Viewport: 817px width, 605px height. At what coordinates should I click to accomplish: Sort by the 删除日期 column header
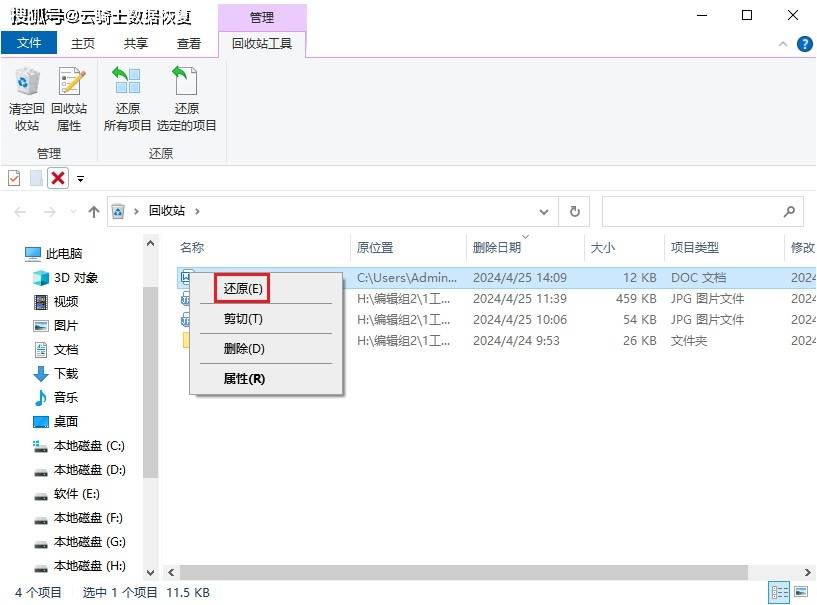[x=497, y=248]
